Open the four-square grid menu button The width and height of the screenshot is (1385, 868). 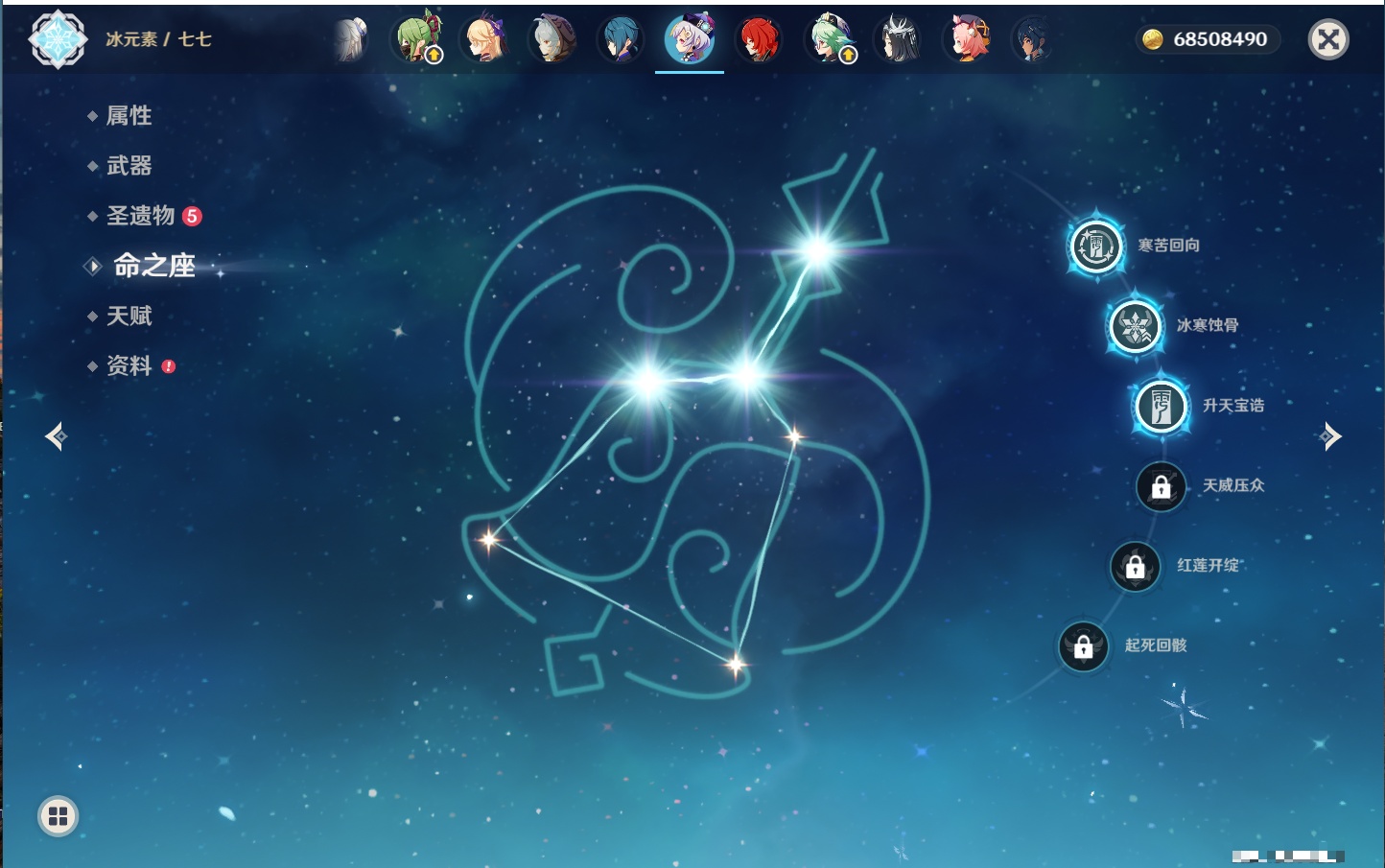click(x=58, y=816)
